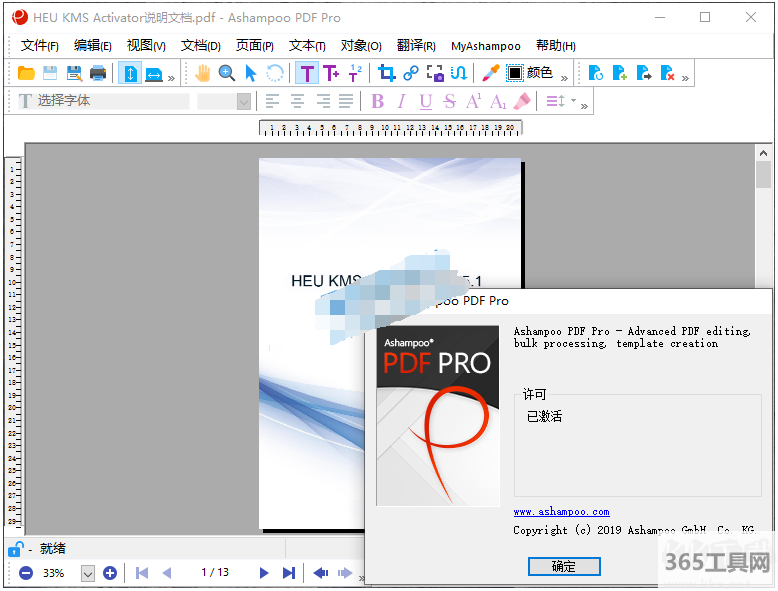This screenshot has height=591, width=778.
Task: Toggle the Text edit tool
Action: click(307, 73)
